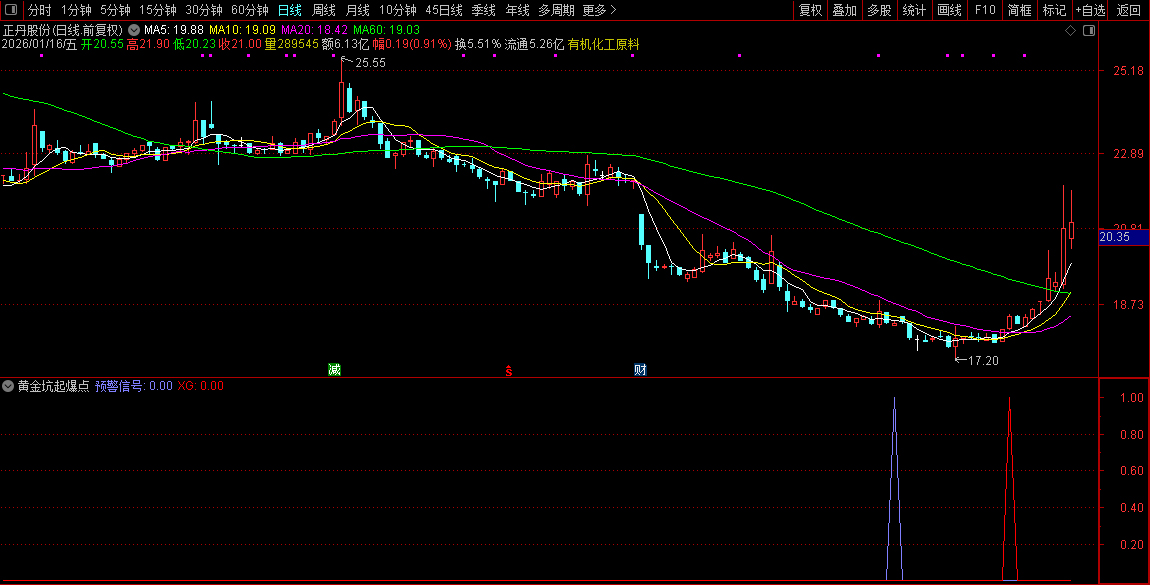Select the 60分钟 period tab
The image size is (1150, 585).
(x=250, y=10)
